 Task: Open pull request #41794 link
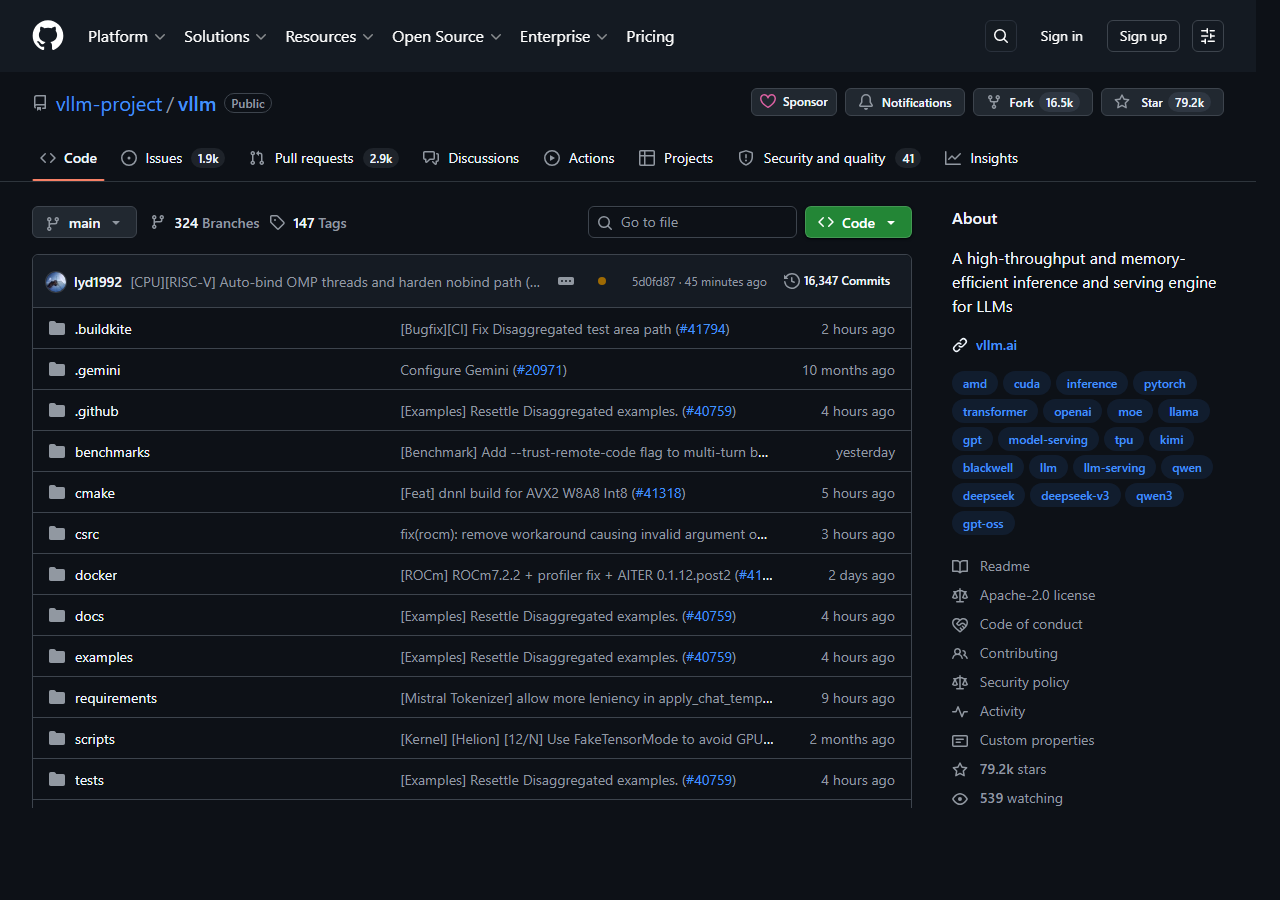[x=702, y=329]
